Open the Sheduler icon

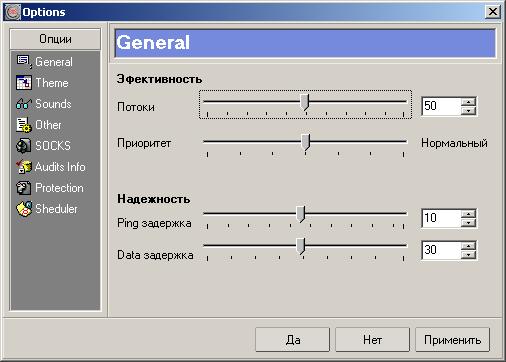click(24, 209)
